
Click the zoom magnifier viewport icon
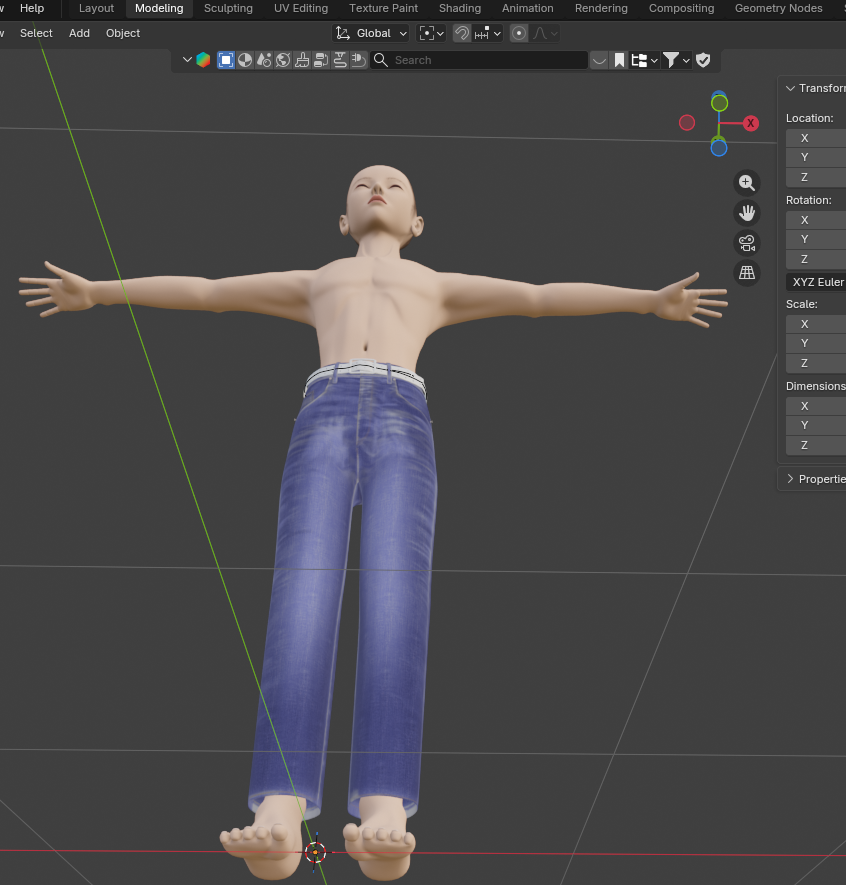click(747, 183)
